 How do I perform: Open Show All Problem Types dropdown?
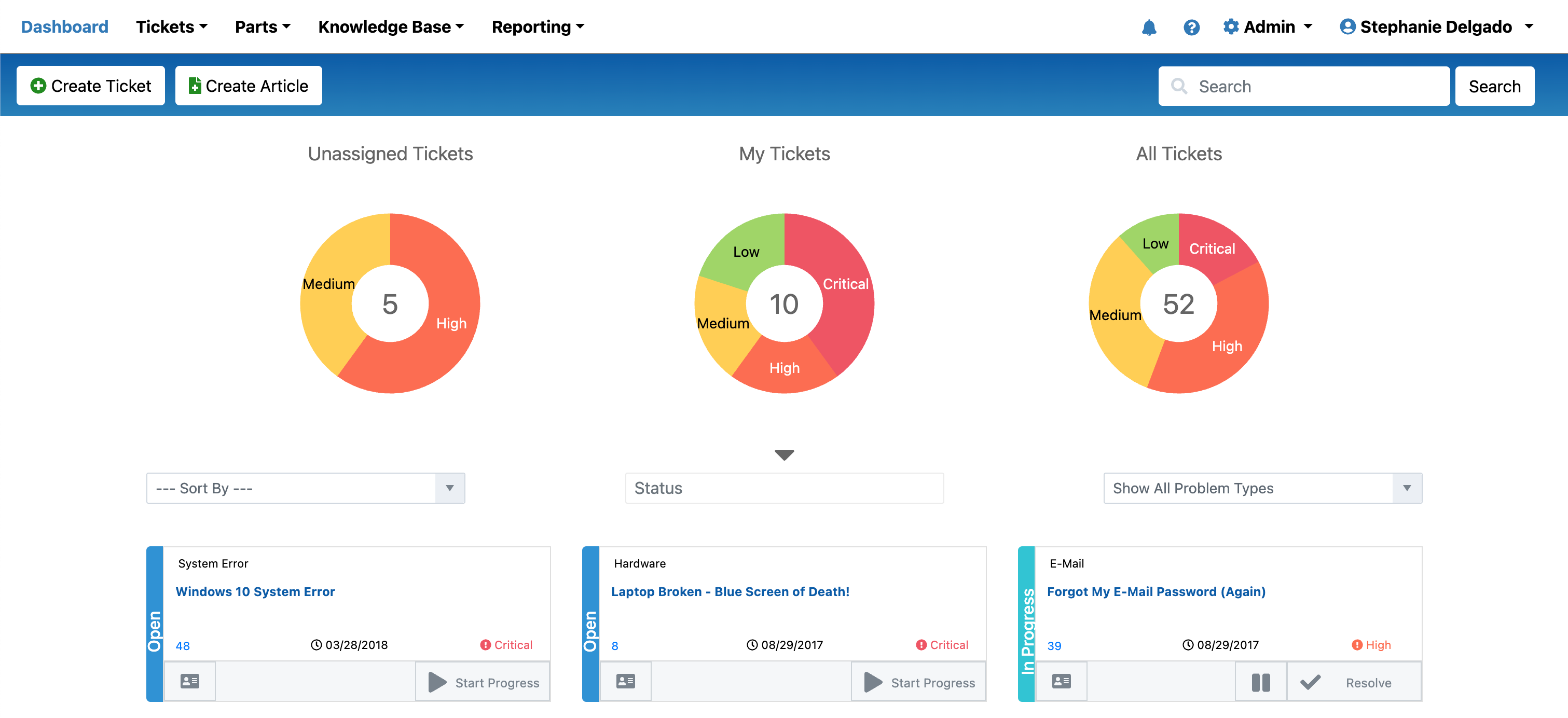(x=1262, y=488)
